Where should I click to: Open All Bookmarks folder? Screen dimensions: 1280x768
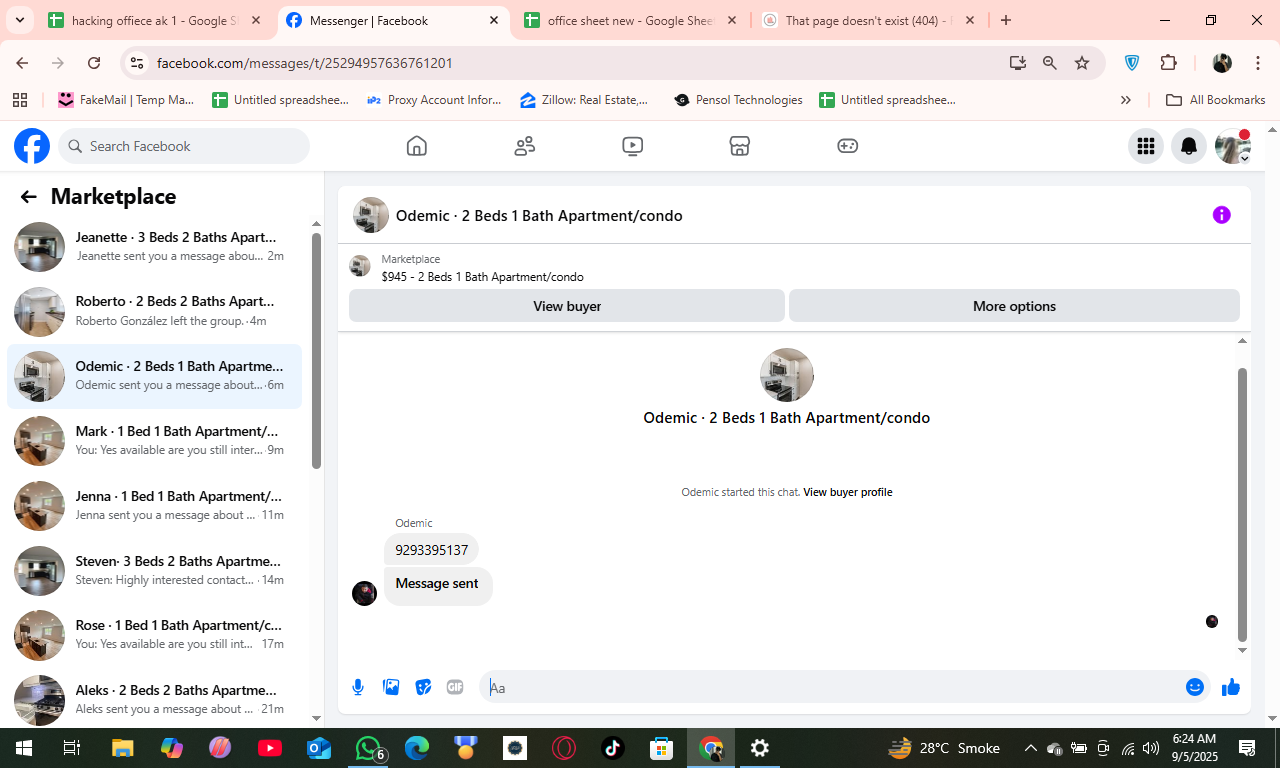point(1216,100)
